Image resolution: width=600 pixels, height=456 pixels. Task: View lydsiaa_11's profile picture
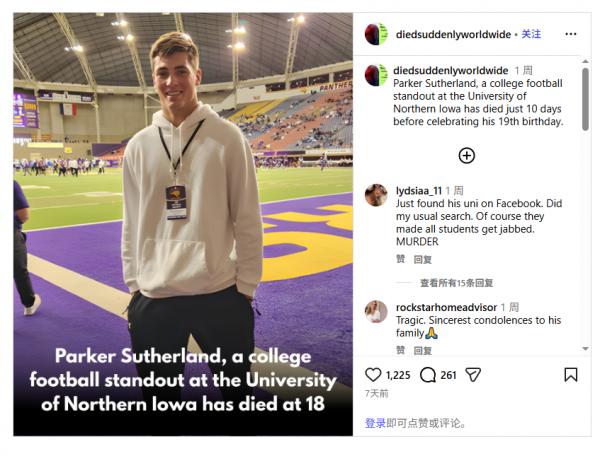click(376, 194)
